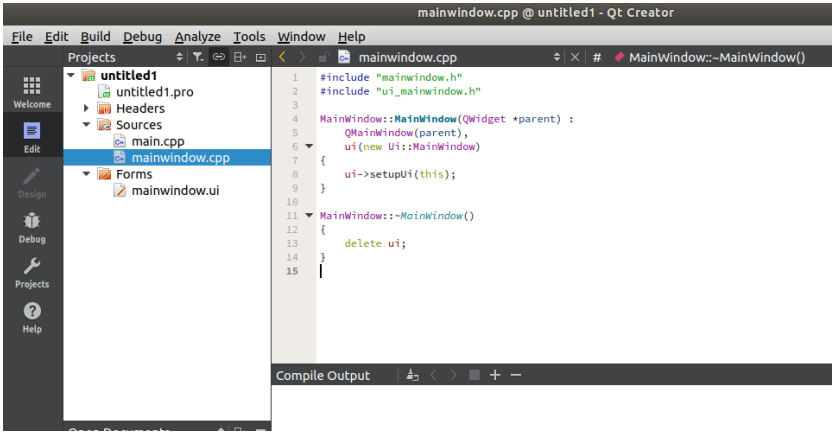Viewport: 836px width, 435px height.
Task: Click the '~MainWindow' destructor name in code
Action: (429, 215)
